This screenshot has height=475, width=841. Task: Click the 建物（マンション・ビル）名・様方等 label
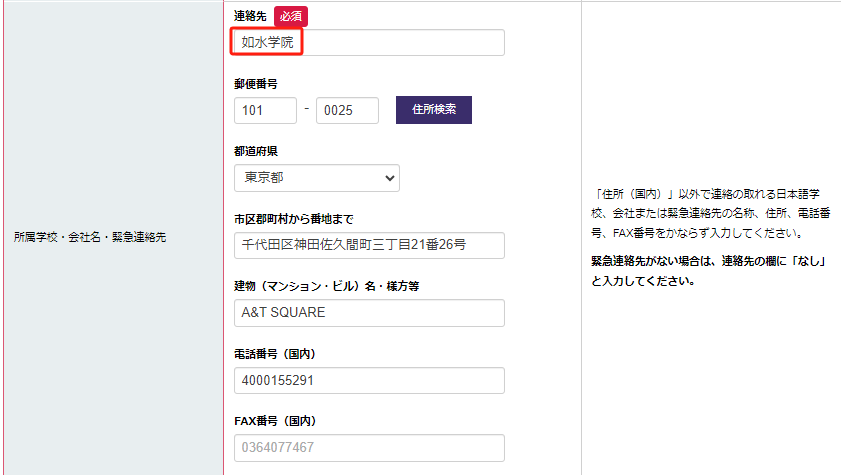[327, 286]
